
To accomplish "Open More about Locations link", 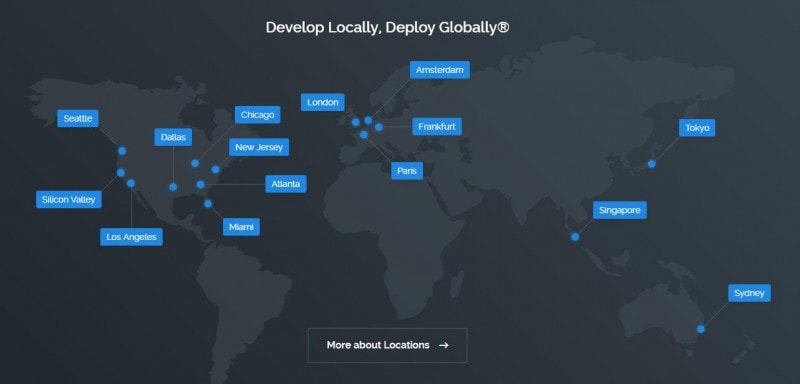I will tap(387, 345).
